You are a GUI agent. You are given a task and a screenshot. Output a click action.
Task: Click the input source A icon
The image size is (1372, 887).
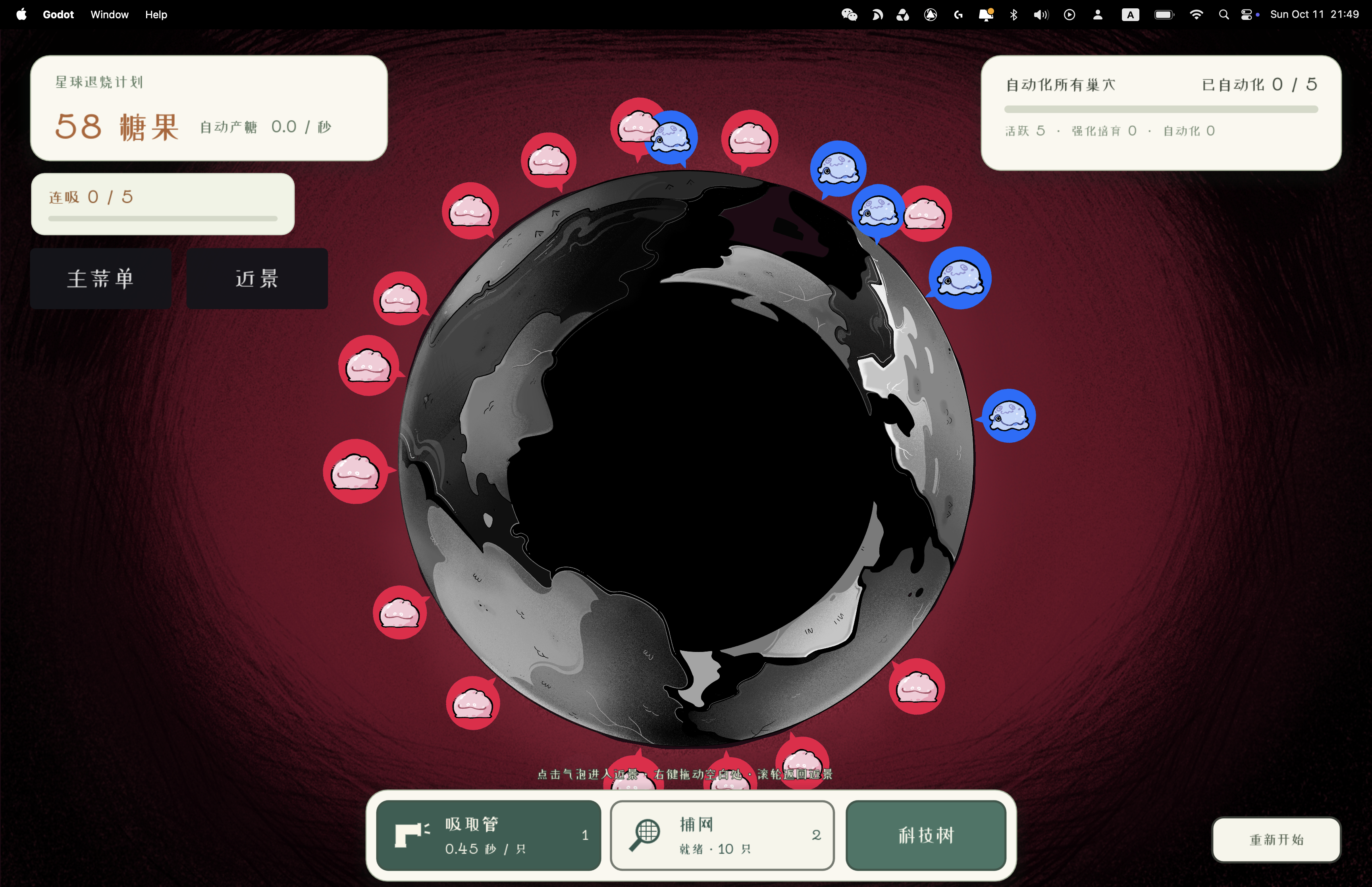(1130, 14)
